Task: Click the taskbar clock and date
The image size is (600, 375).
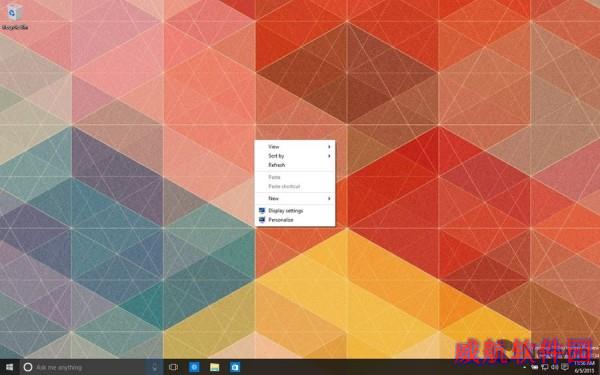Action: pos(585,367)
